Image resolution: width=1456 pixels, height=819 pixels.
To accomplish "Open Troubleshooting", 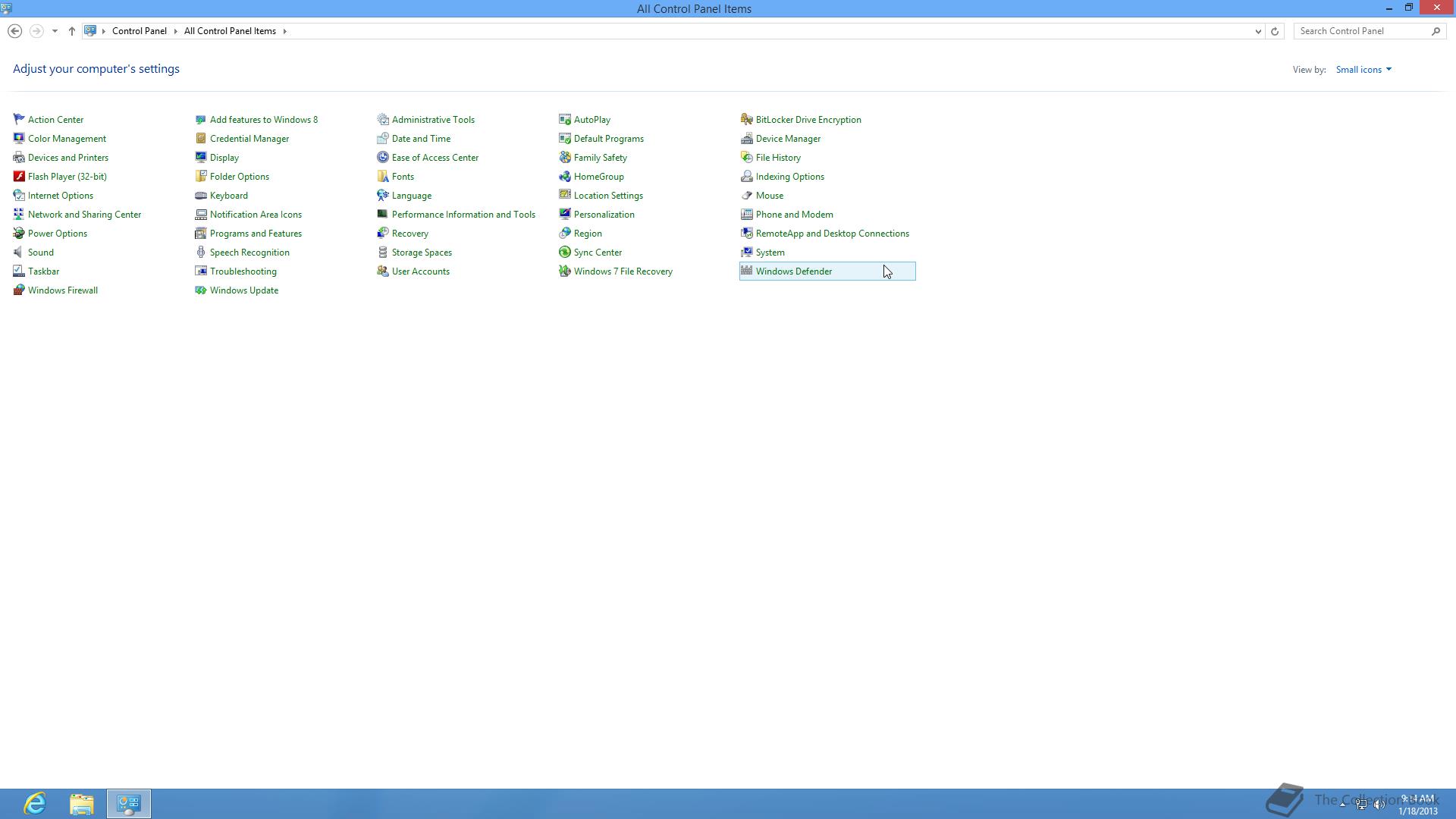I will pos(243,271).
